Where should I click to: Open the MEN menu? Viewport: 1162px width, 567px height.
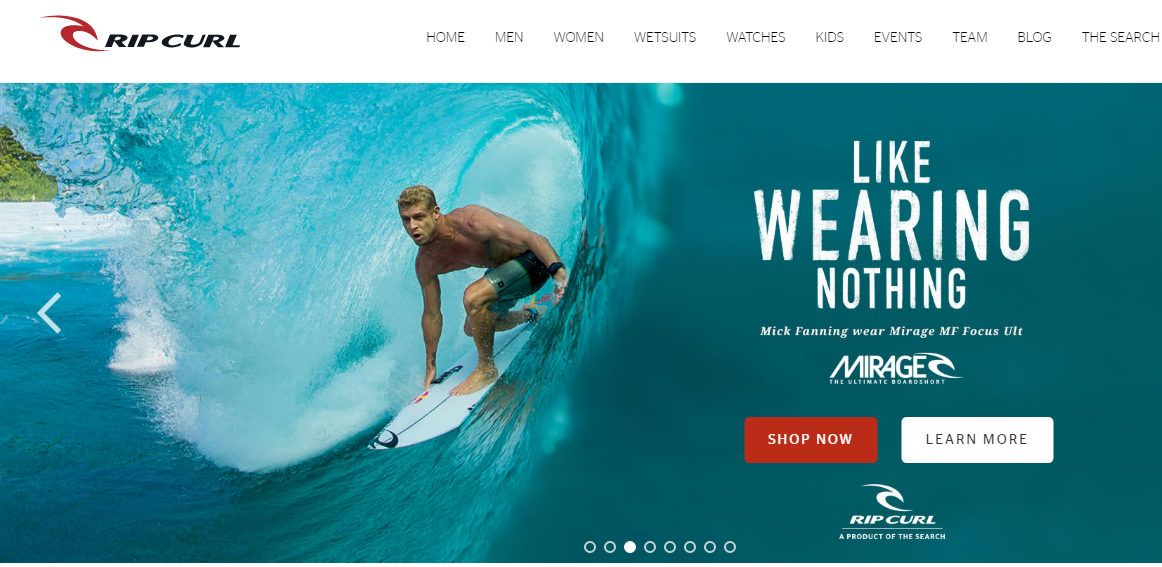click(x=509, y=37)
